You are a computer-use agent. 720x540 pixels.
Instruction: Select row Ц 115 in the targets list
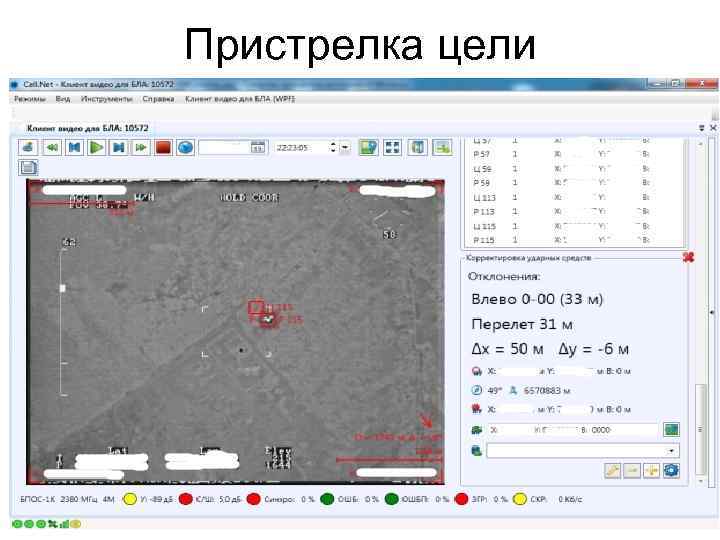[x=574, y=226]
